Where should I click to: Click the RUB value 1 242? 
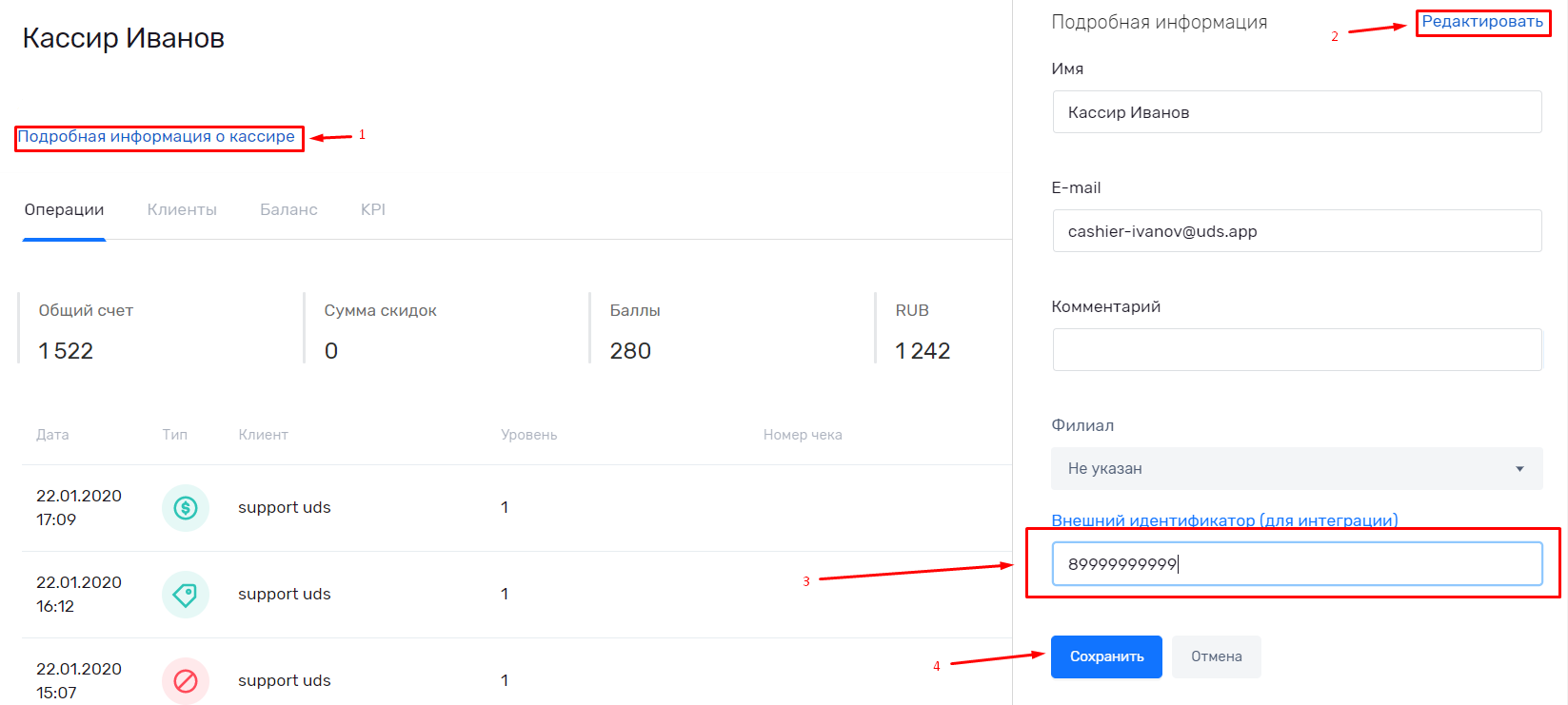click(923, 351)
